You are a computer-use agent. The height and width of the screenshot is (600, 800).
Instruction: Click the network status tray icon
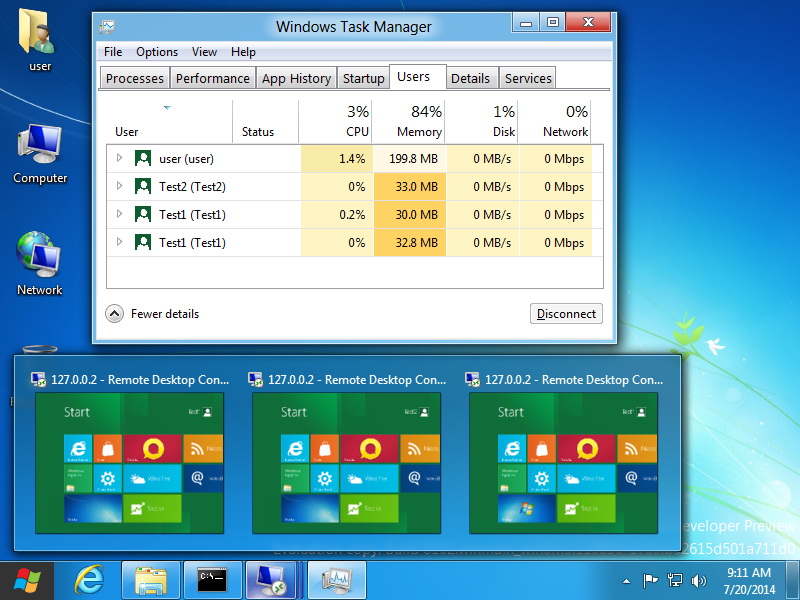point(674,581)
